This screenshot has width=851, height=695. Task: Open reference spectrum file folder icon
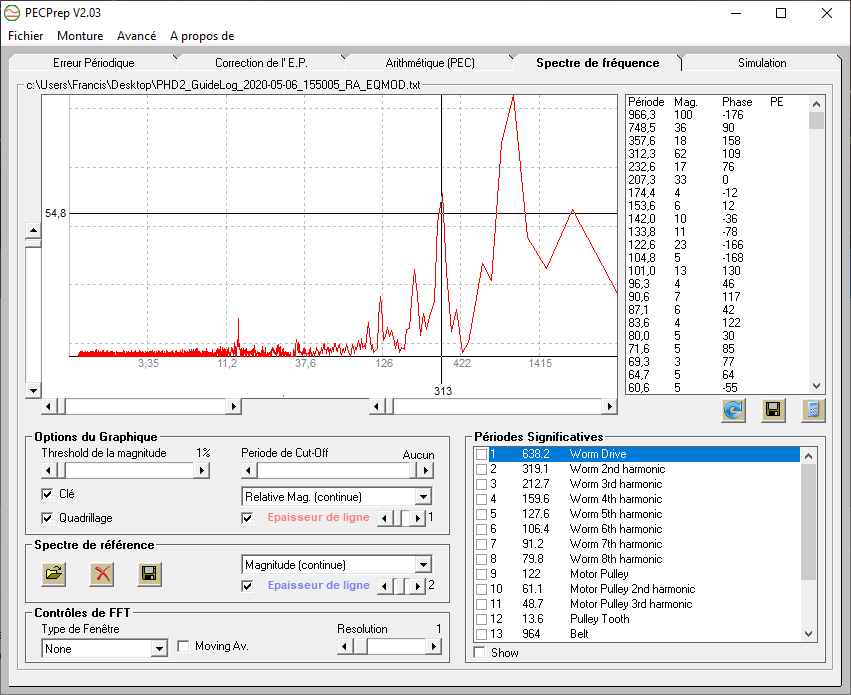[x=54, y=573]
